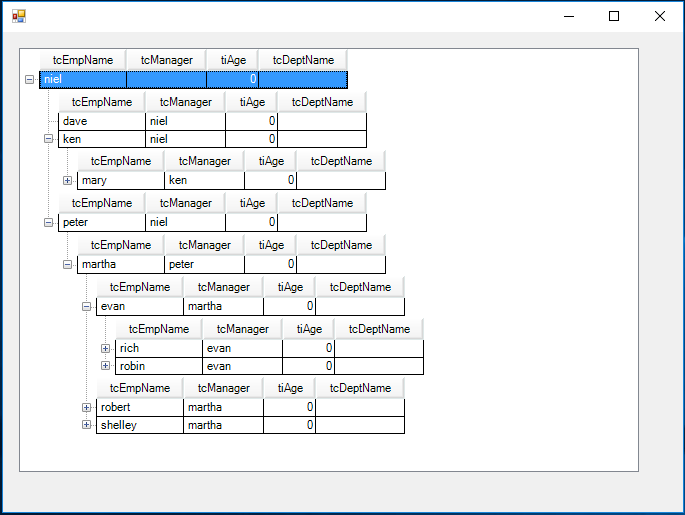Click the age value 0 in niel's row
Screen dimensions: 685x515
coord(232,79)
